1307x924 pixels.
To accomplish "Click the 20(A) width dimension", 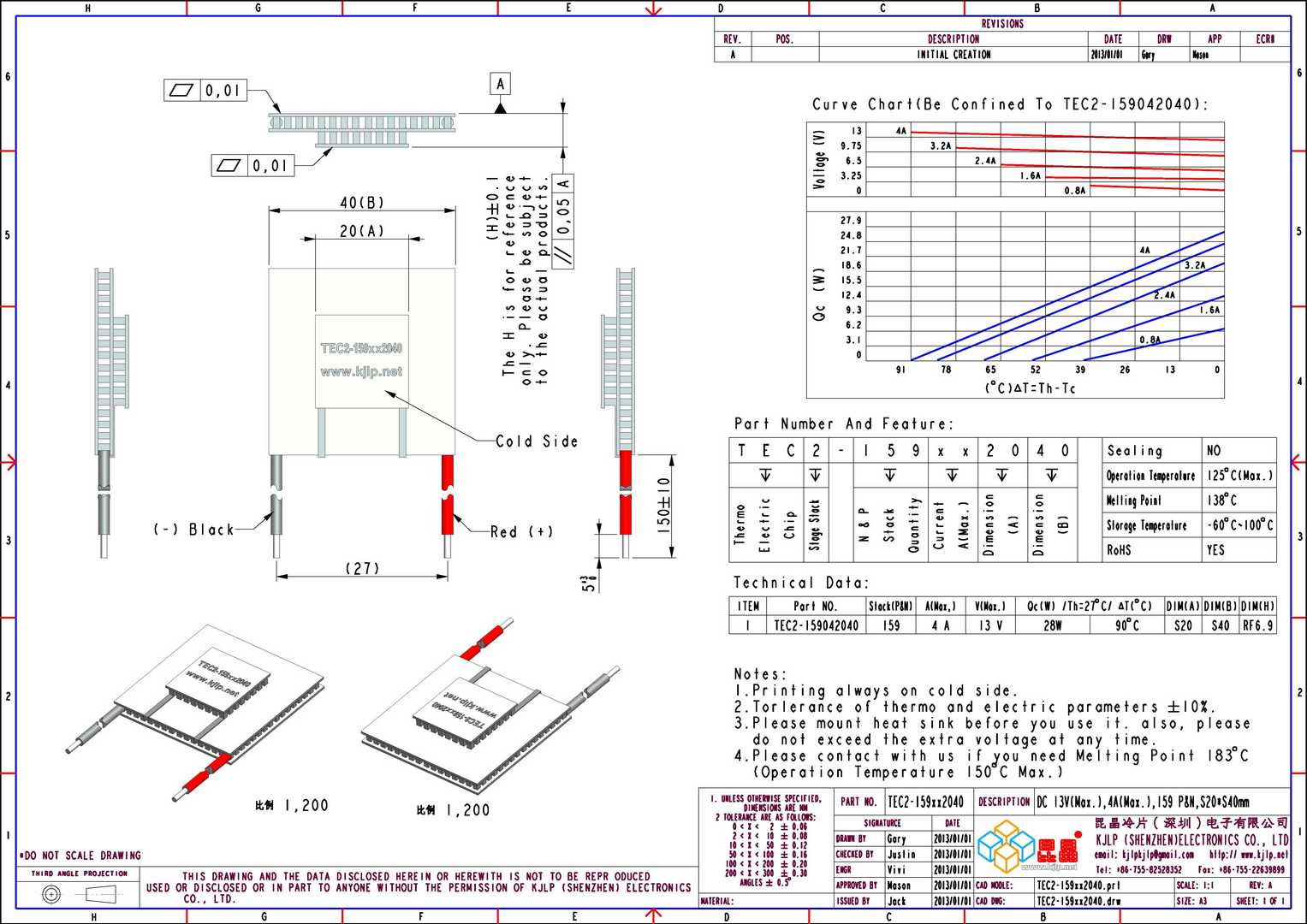I will tap(362, 231).
